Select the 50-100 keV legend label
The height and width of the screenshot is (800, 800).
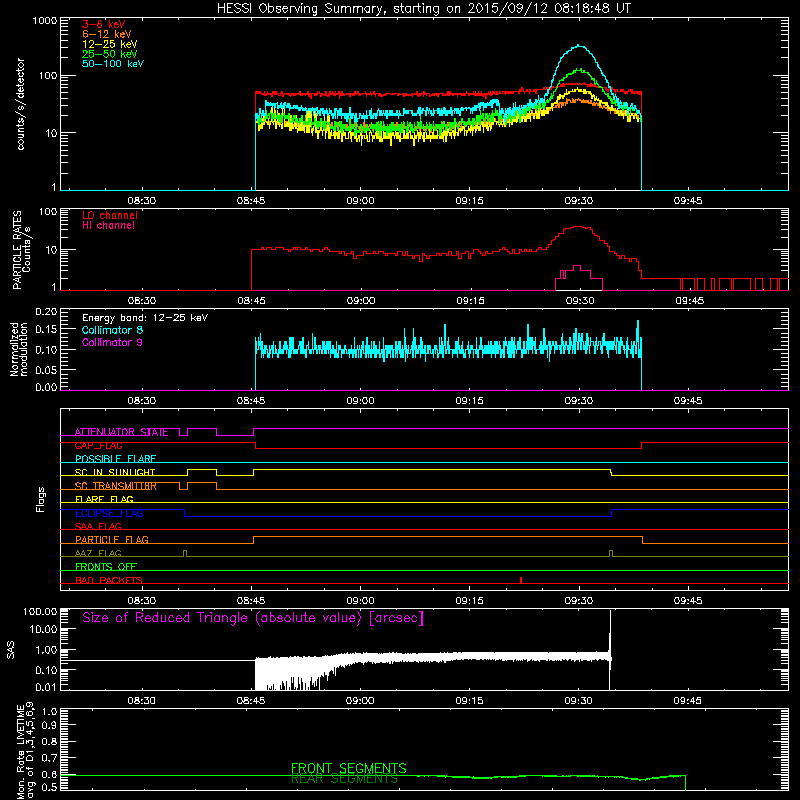(x=113, y=64)
